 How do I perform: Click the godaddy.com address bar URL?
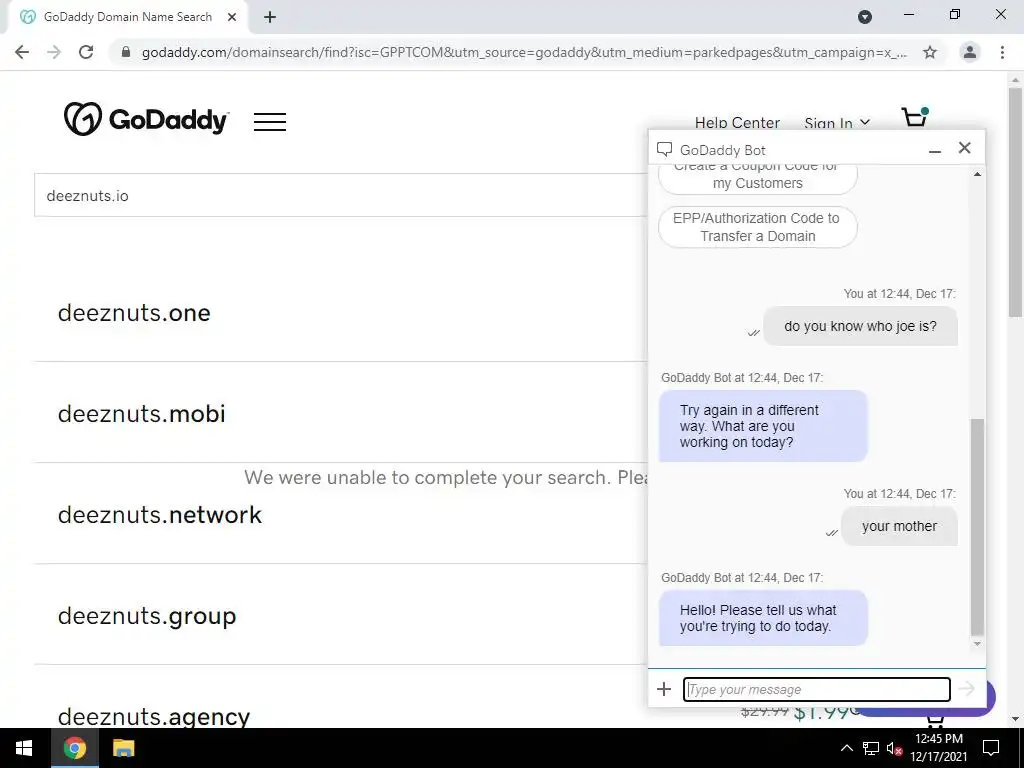[x=524, y=52]
